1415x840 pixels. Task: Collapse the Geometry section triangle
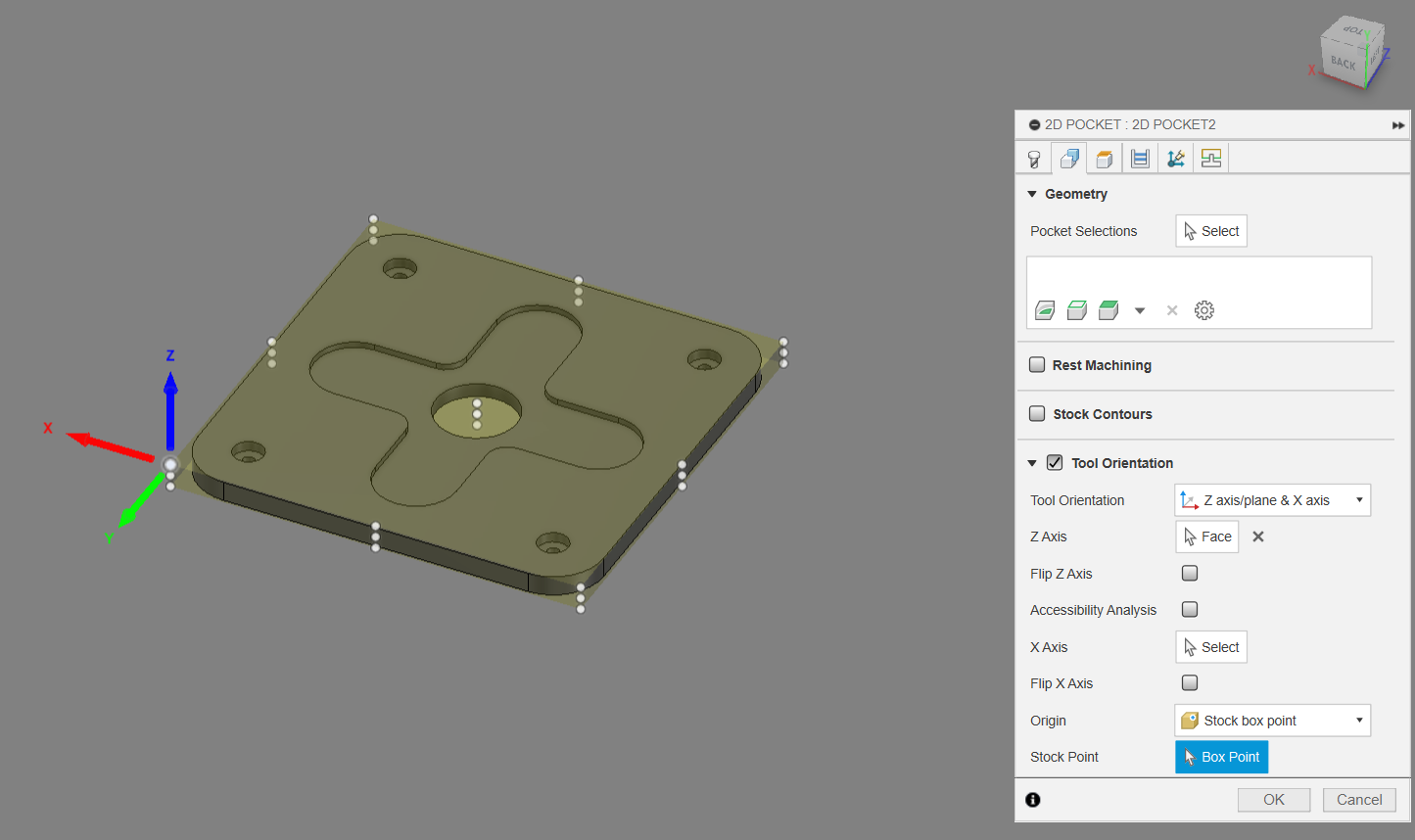pyautogui.click(x=1032, y=194)
